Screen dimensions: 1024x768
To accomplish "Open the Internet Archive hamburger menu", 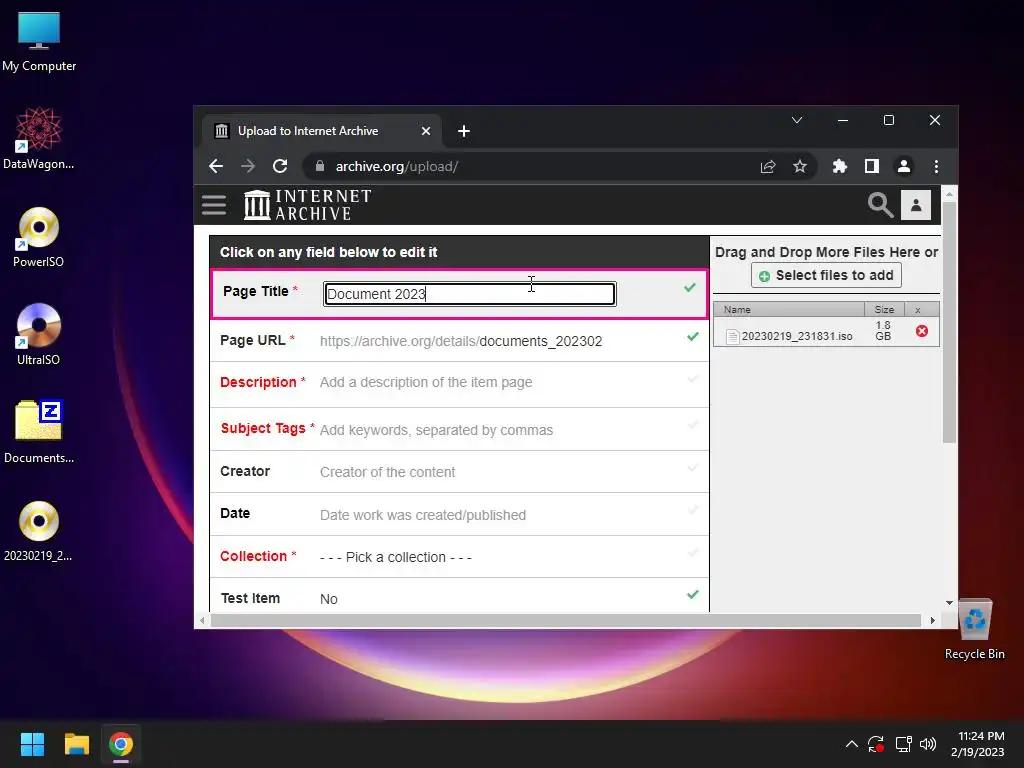I will point(214,205).
